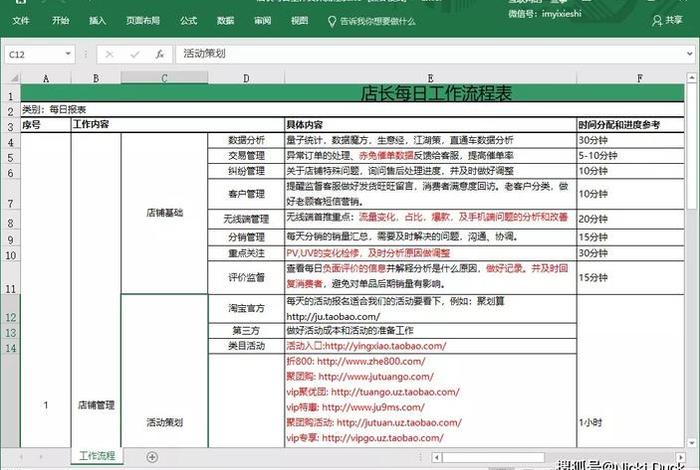Select column A header
The height and width of the screenshot is (470, 700).
(x=46, y=78)
